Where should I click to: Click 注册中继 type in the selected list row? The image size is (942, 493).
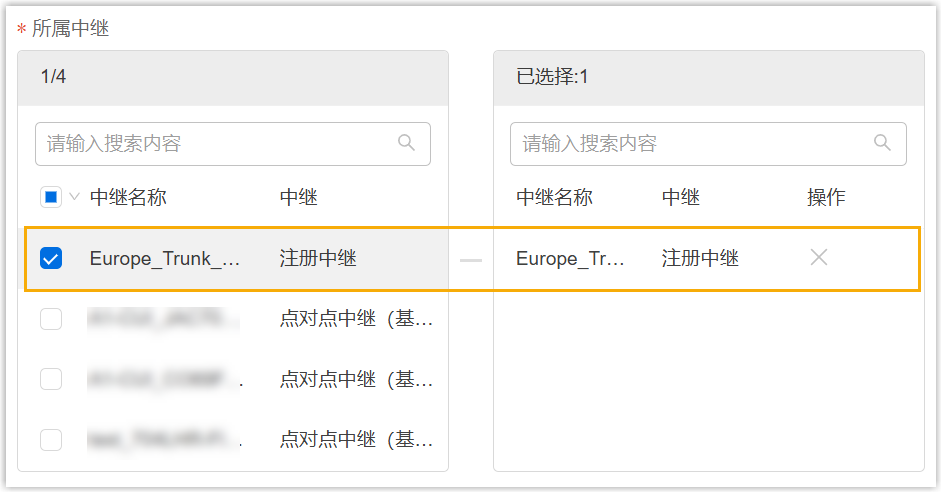[700, 258]
